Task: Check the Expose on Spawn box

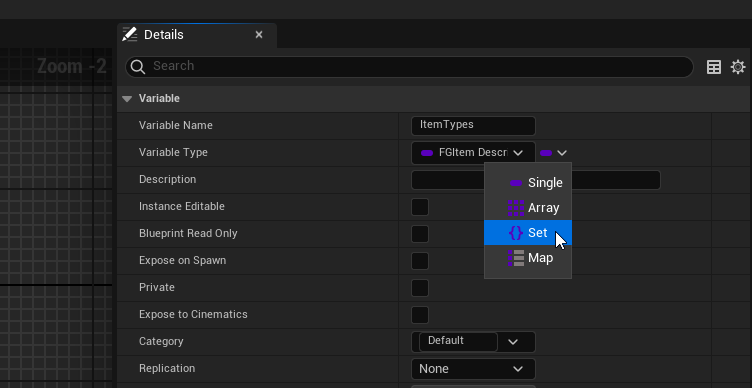Action: coord(420,261)
